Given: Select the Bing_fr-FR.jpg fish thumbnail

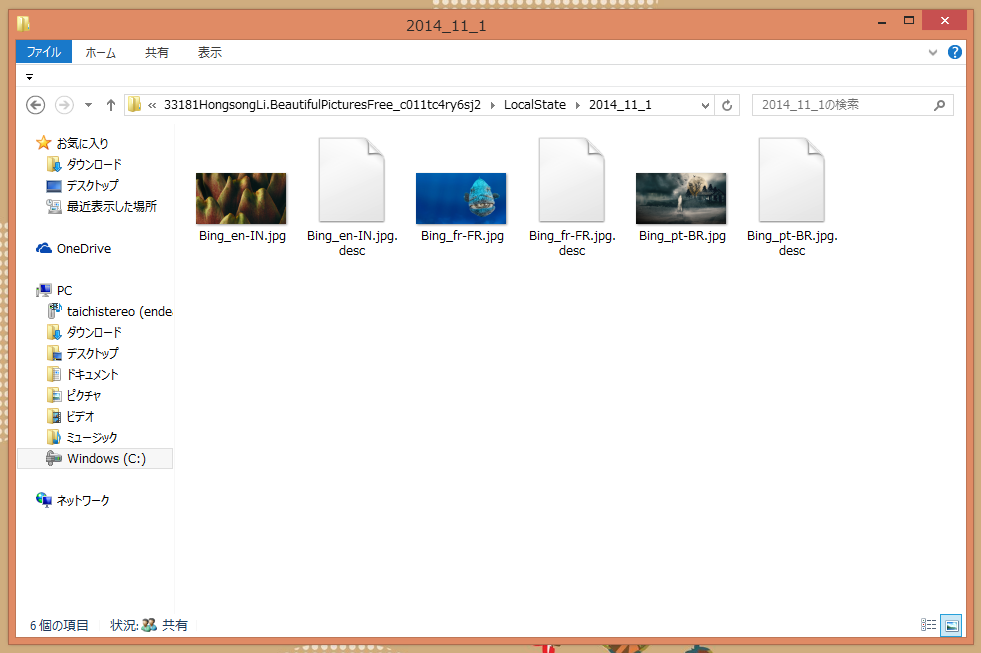Looking at the screenshot, I should point(461,198).
